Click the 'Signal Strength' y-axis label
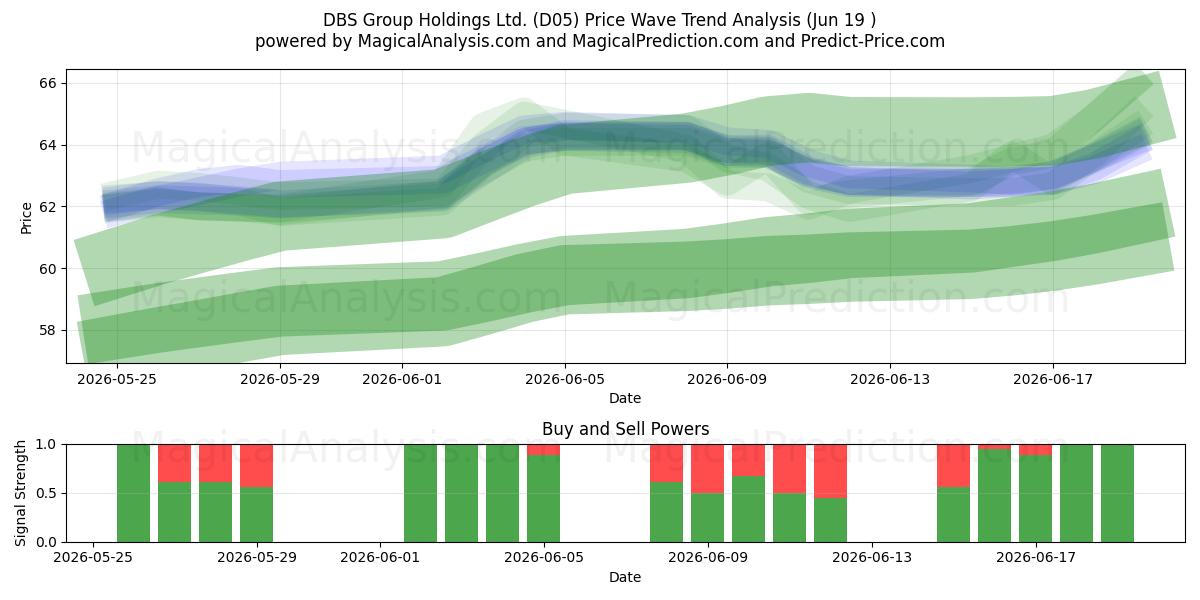 pyautogui.click(x=22, y=493)
